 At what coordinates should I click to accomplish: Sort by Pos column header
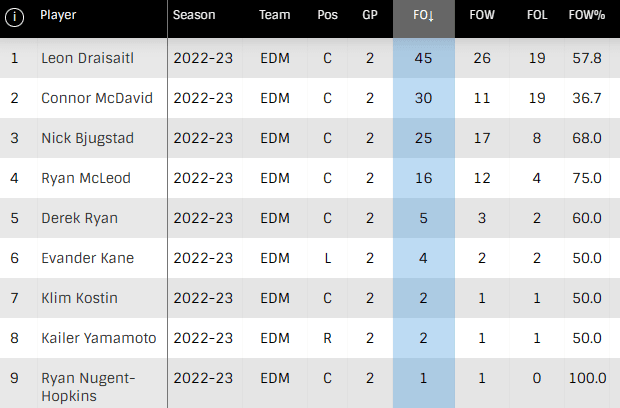(327, 16)
